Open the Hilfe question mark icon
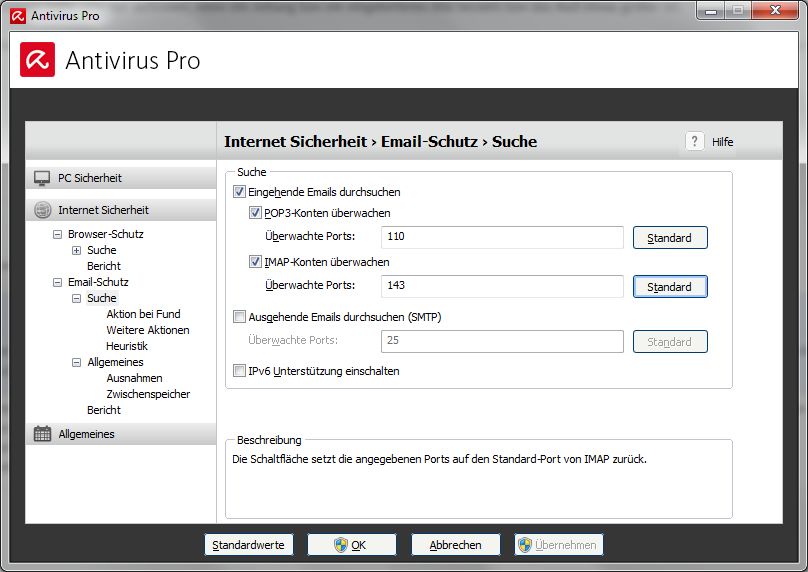The height and width of the screenshot is (572, 808). (695, 141)
